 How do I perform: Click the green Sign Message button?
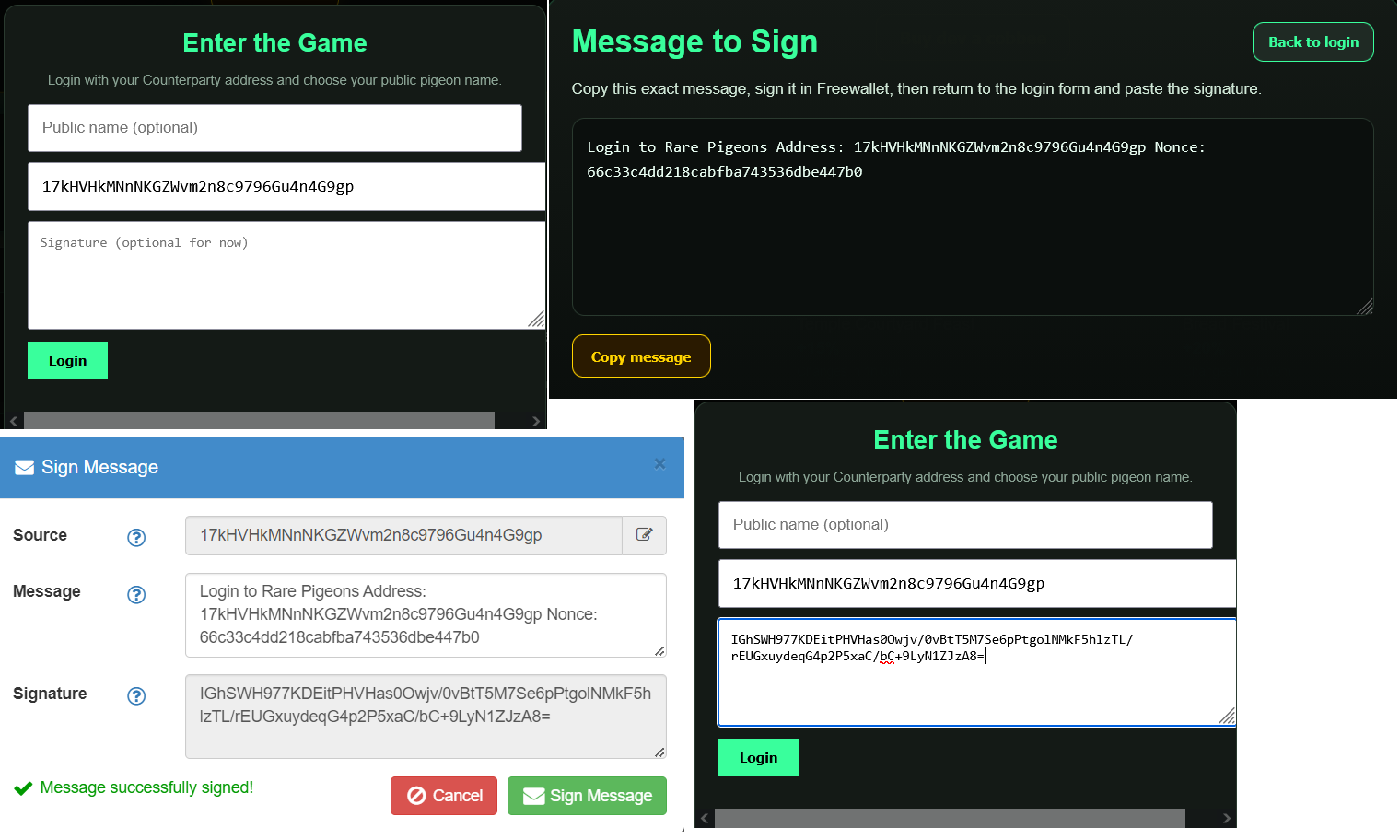[x=587, y=796]
